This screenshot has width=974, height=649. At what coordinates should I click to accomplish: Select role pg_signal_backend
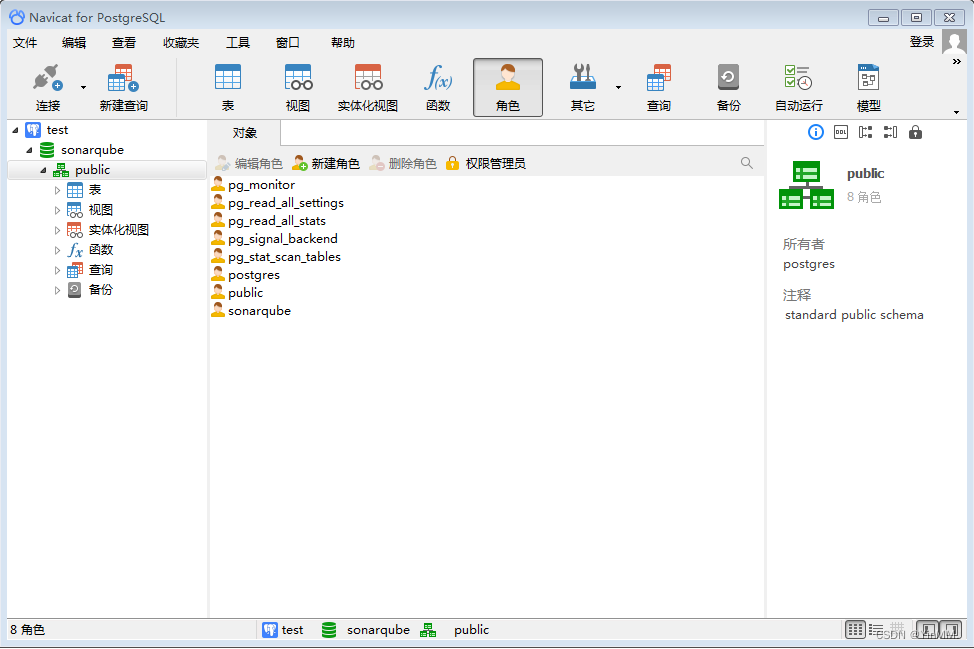[x=283, y=238]
